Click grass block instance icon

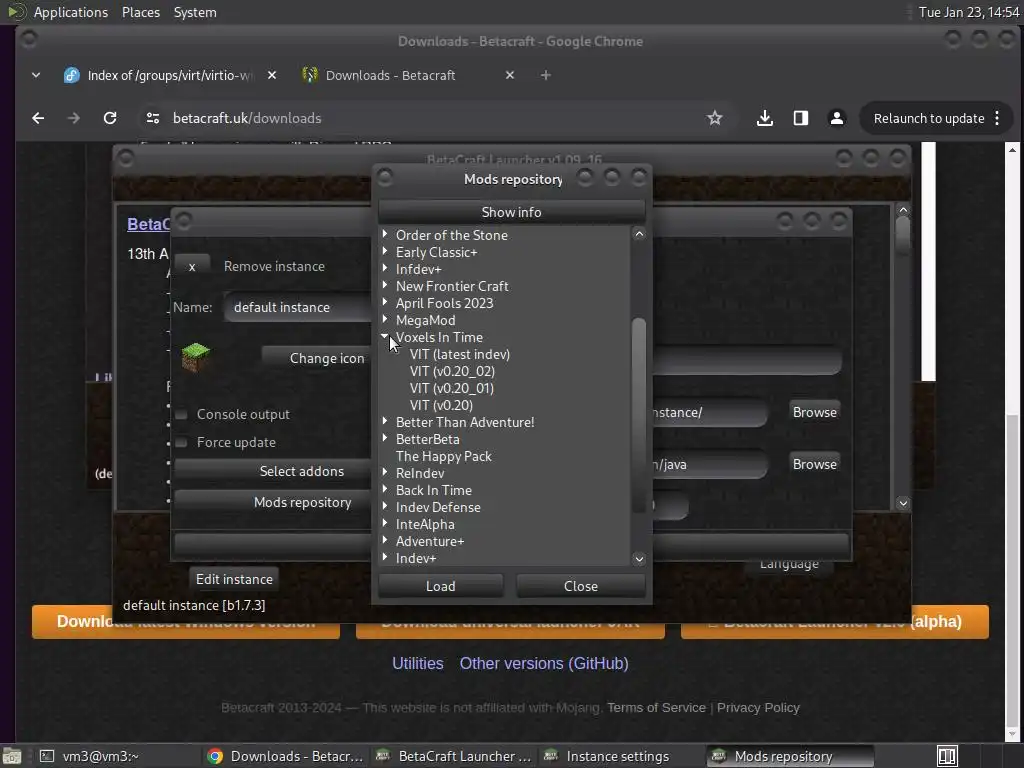click(195, 357)
